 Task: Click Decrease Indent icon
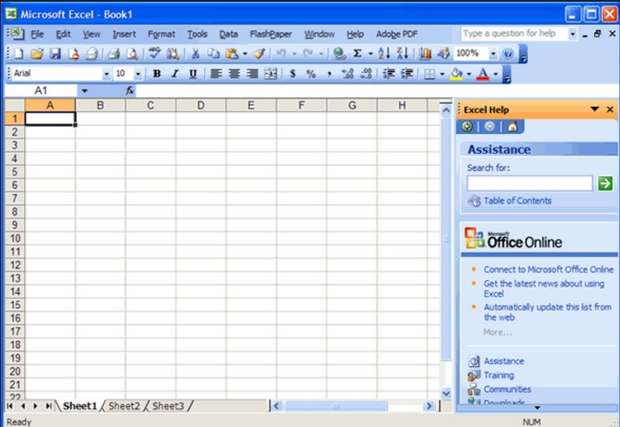click(389, 74)
